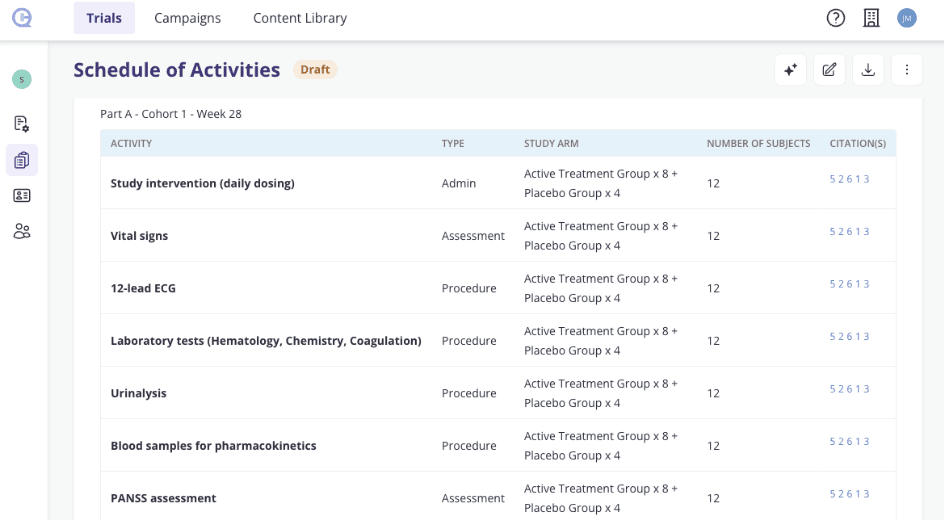Open the people group sidebar icon
944x520 pixels.
[22, 232]
